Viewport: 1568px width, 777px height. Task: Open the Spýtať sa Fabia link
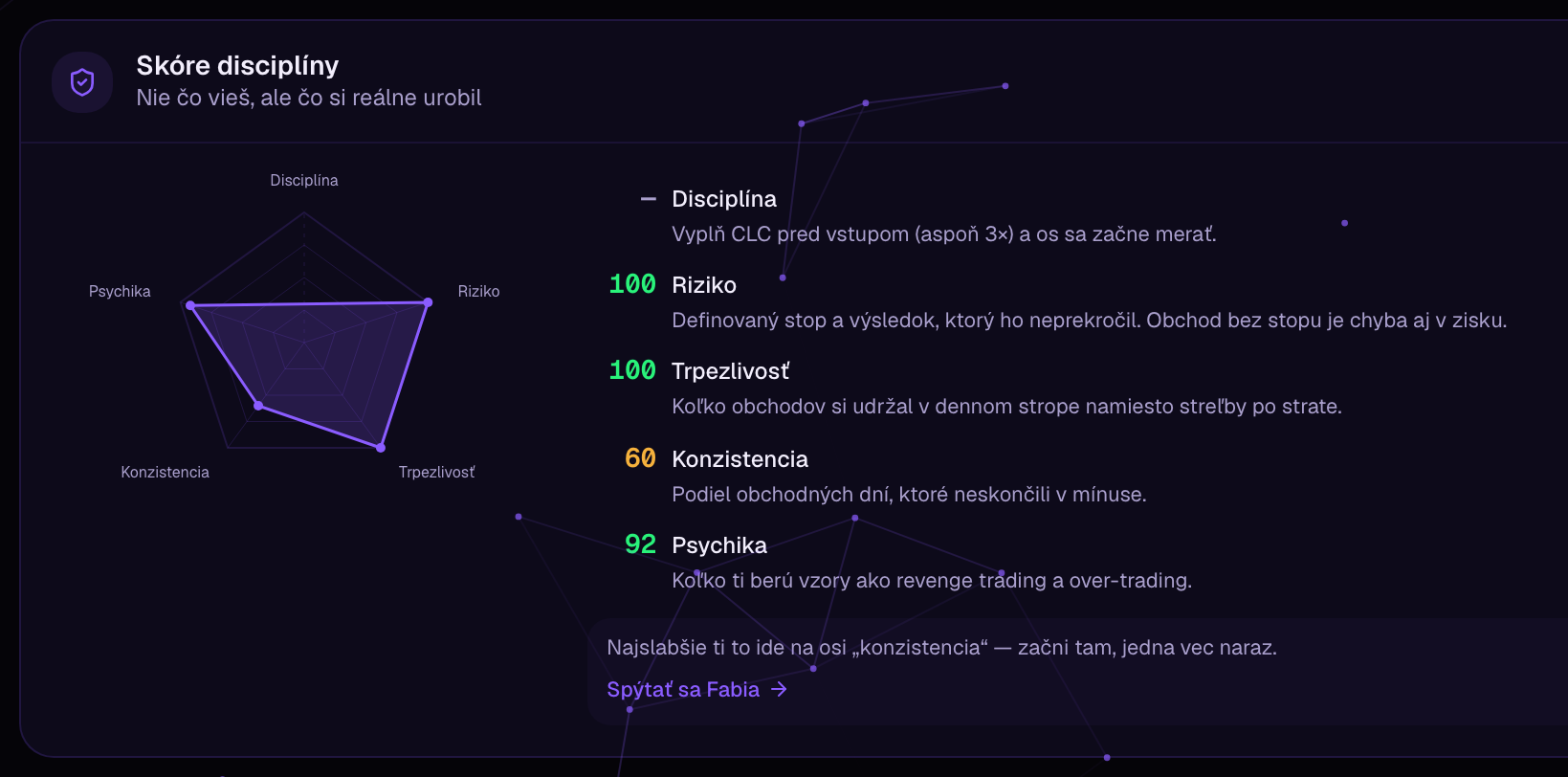696,689
